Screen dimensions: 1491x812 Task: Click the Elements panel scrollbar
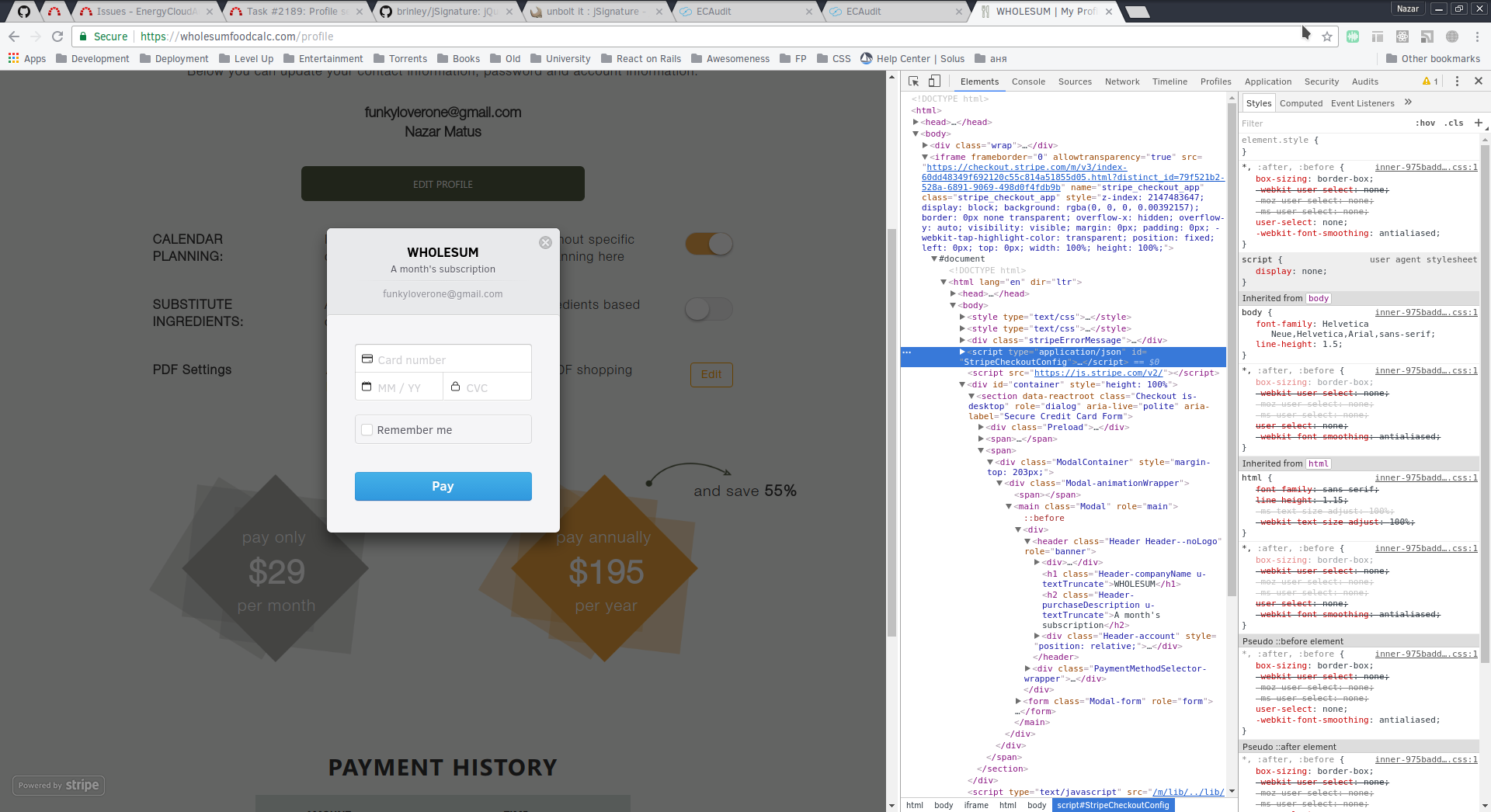pyautogui.click(x=1232, y=349)
